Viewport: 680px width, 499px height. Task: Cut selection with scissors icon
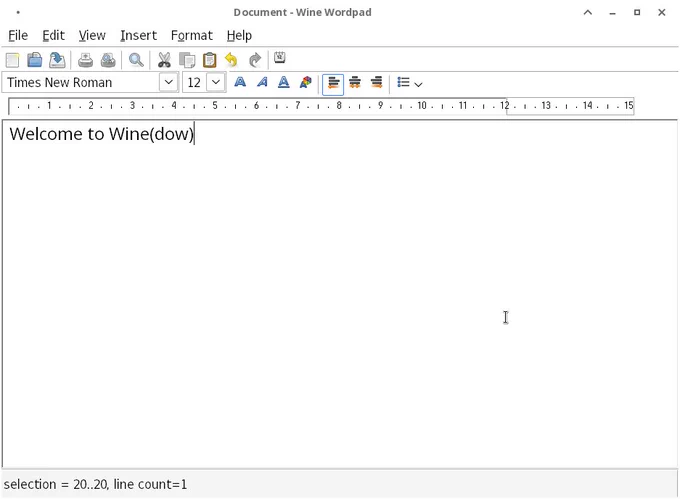point(164,60)
